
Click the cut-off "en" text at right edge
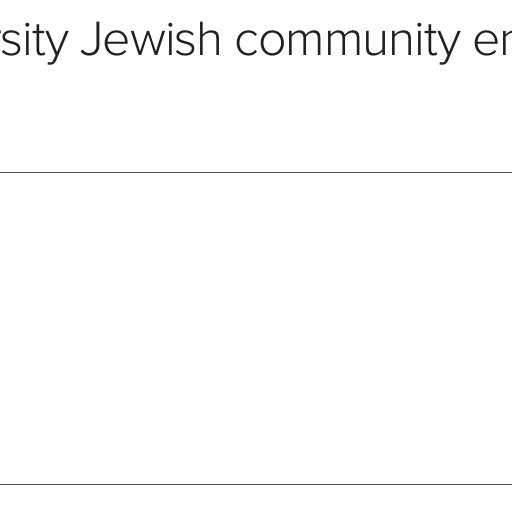[x=493, y=43]
